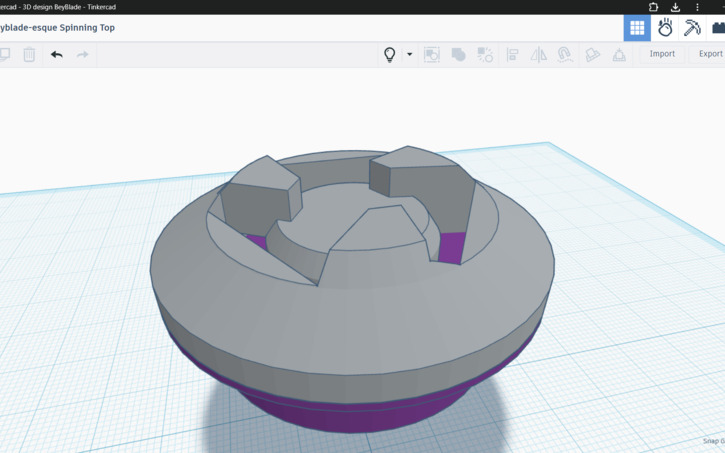Click the Cruise magnet icon
Viewport: 725px width, 453px height.
tap(565, 55)
